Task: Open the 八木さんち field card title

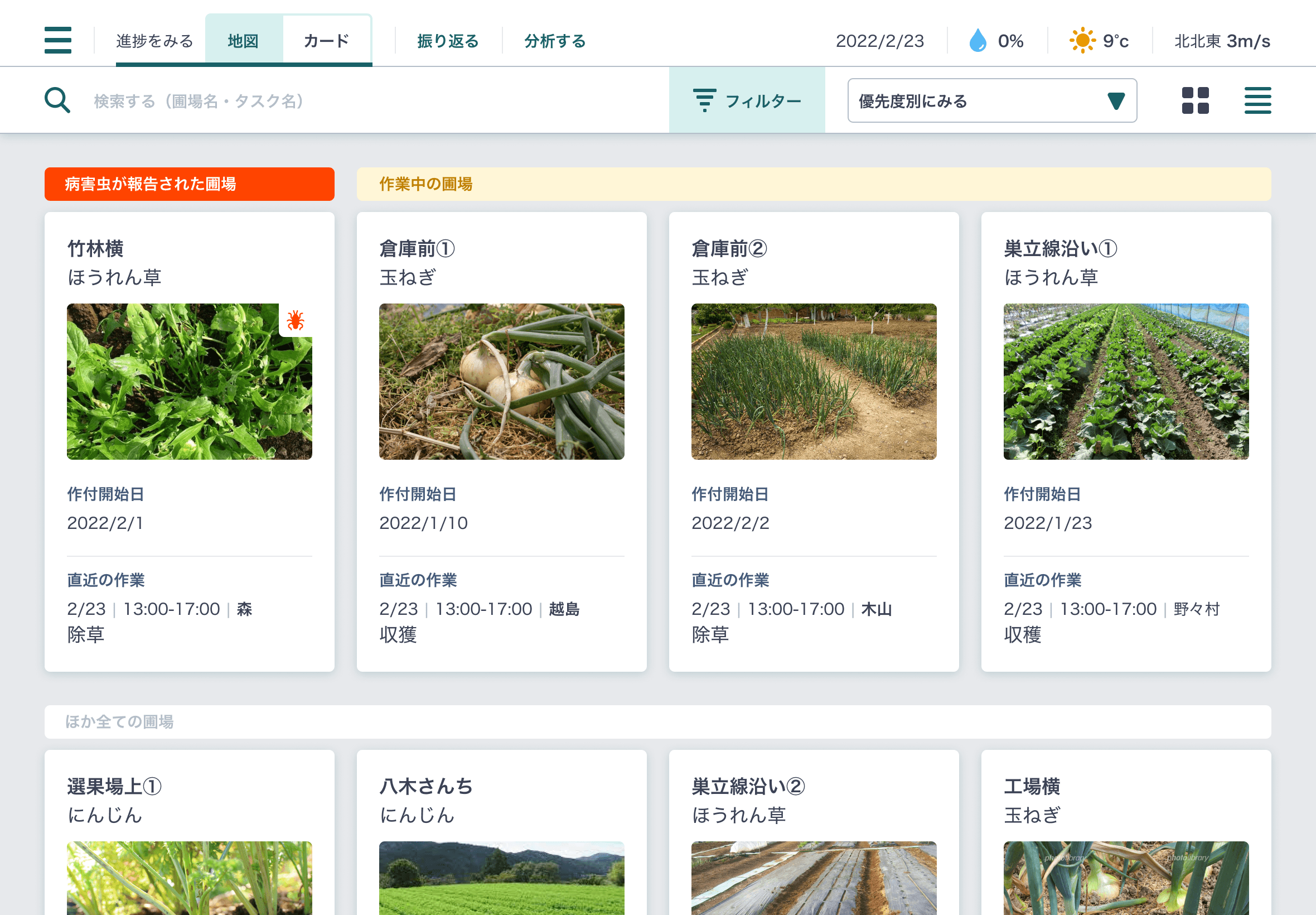Action: pos(426,787)
